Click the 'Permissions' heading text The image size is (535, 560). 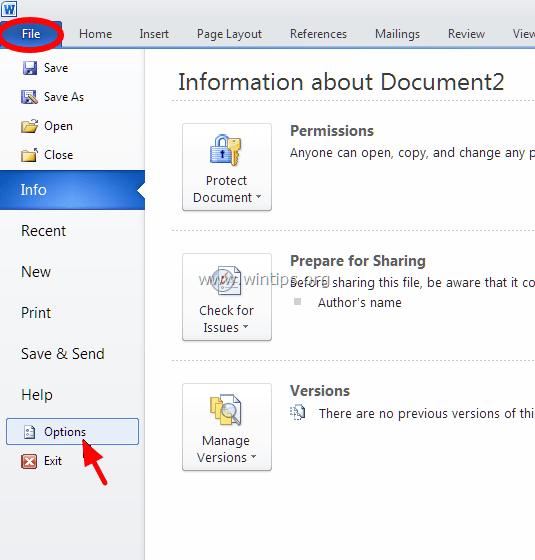click(x=332, y=131)
